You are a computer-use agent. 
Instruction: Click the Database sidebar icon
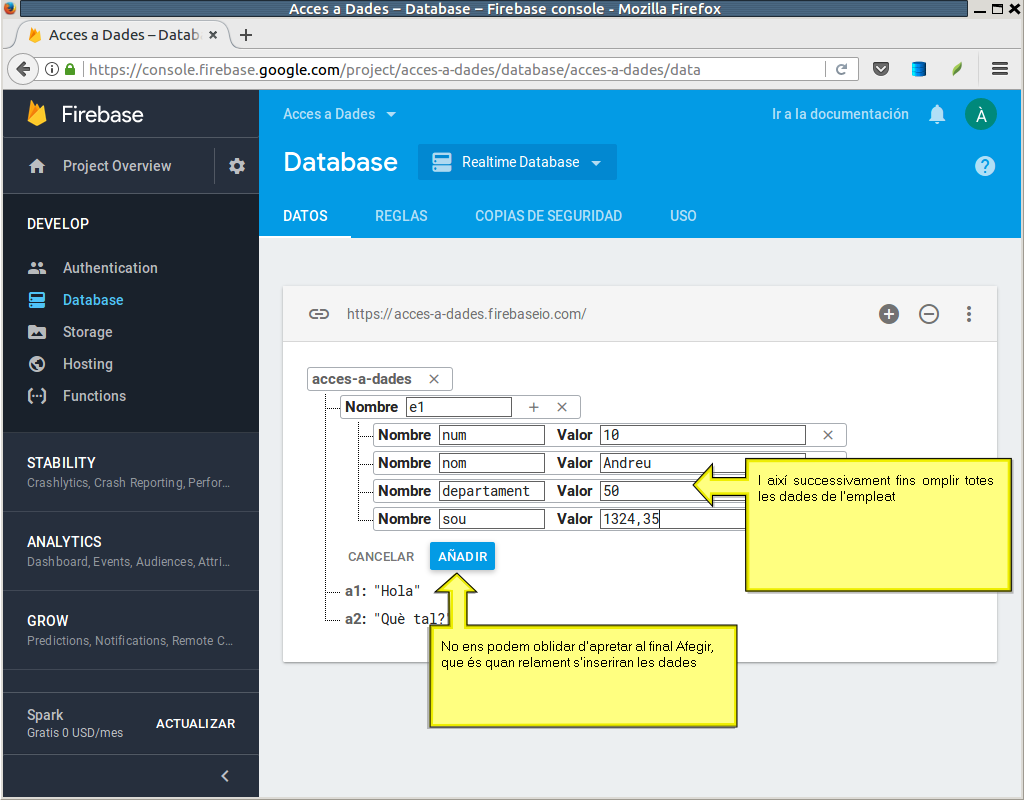tap(37, 300)
